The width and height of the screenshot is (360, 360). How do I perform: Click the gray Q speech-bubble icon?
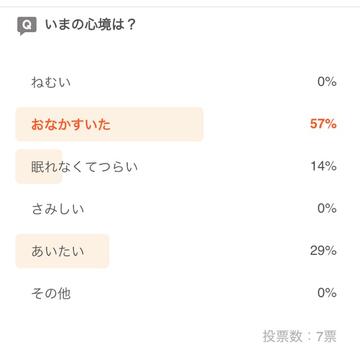27,26
